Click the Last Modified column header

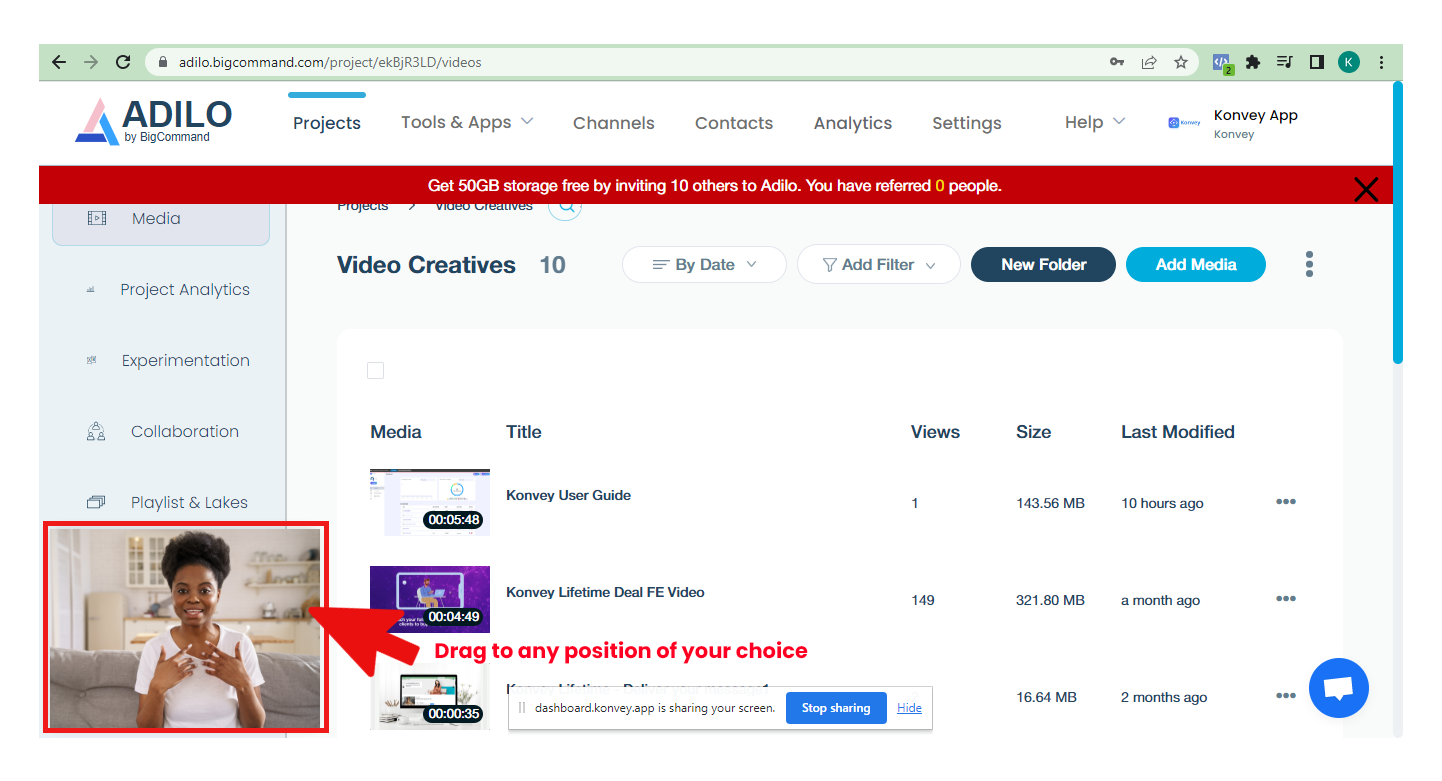coord(1178,432)
